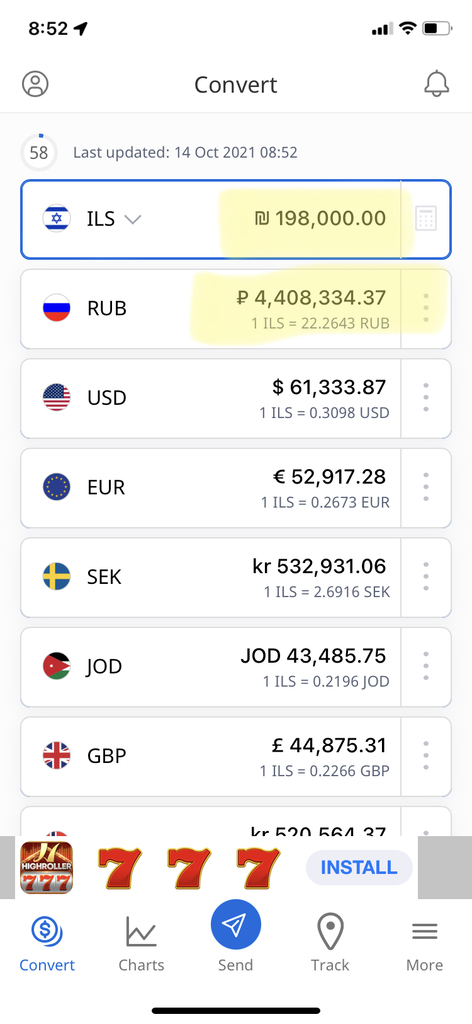
Task: Click the Highroller 777 ad icon
Action: (x=46, y=867)
